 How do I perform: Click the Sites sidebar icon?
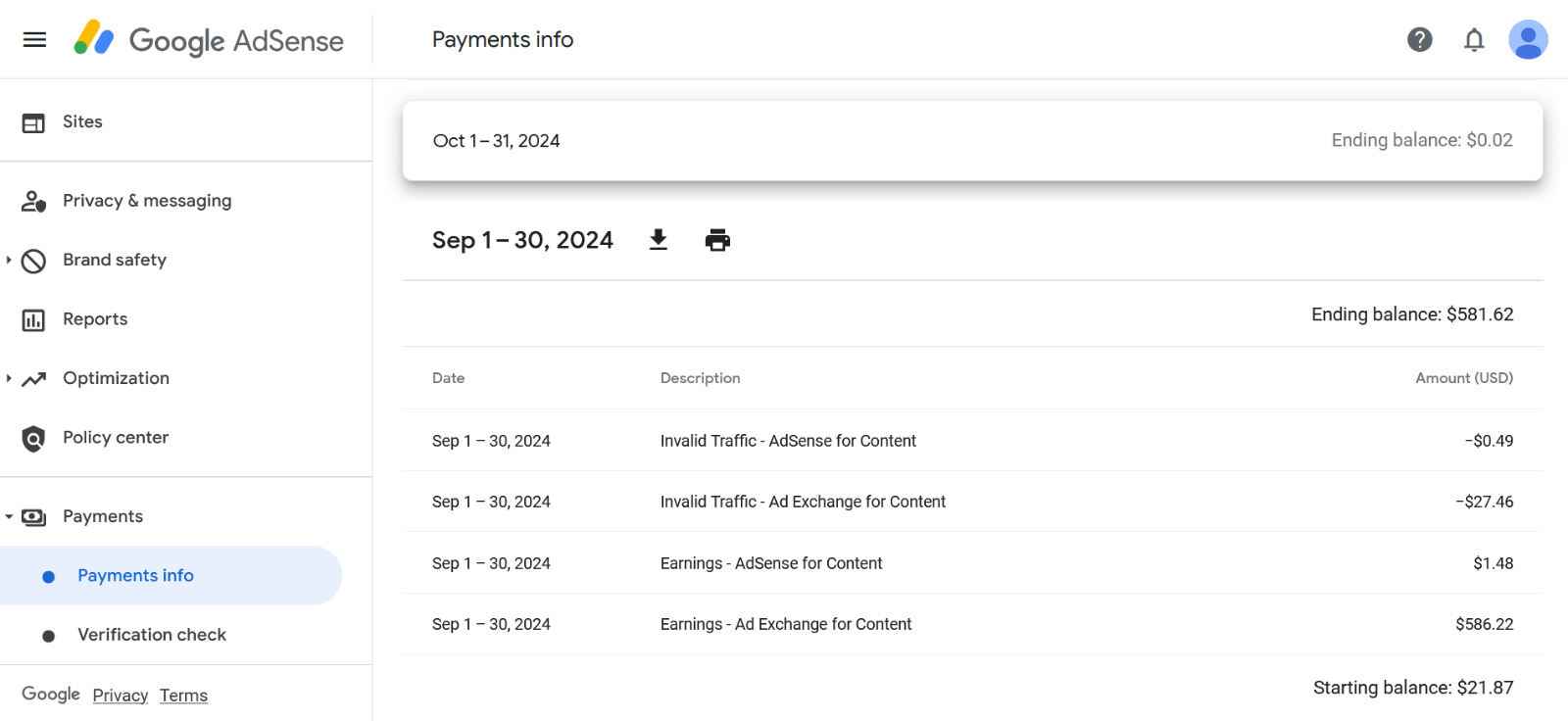pos(33,122)
